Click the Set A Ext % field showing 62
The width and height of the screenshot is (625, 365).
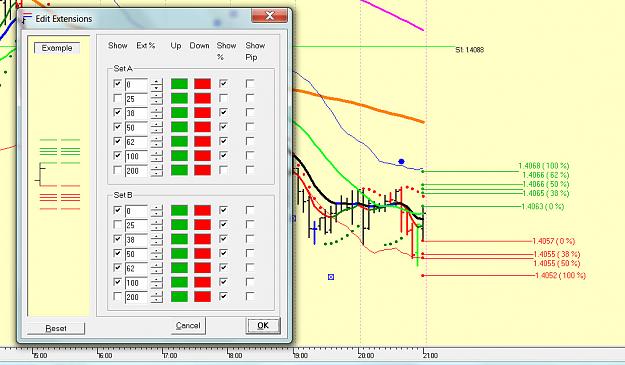coord(136,142)
